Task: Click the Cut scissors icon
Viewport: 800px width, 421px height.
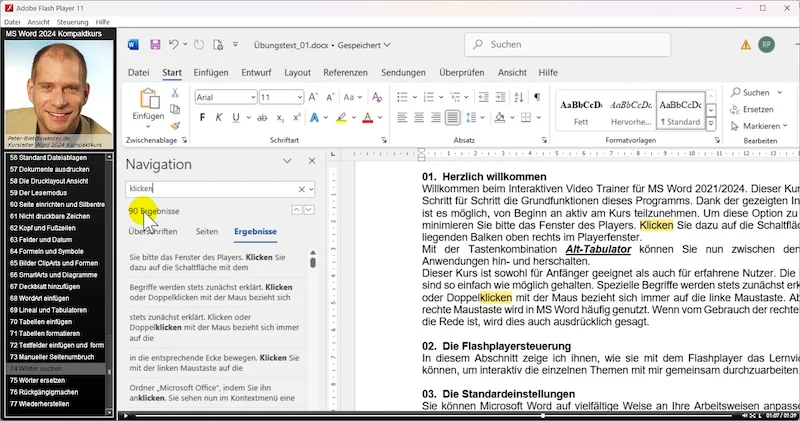Action: (x=175, y=93)
